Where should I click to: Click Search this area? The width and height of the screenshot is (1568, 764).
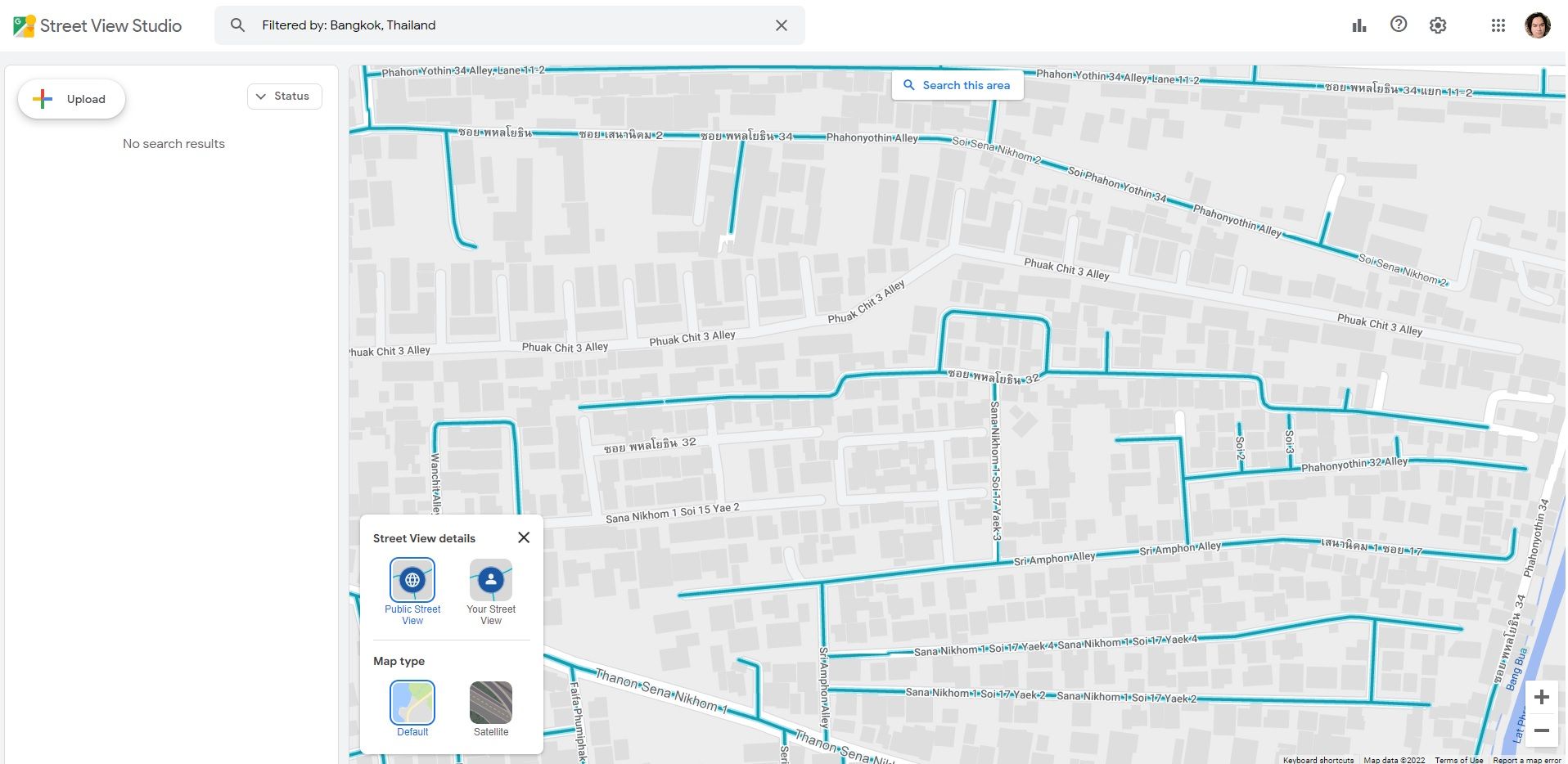pos(957,84)
